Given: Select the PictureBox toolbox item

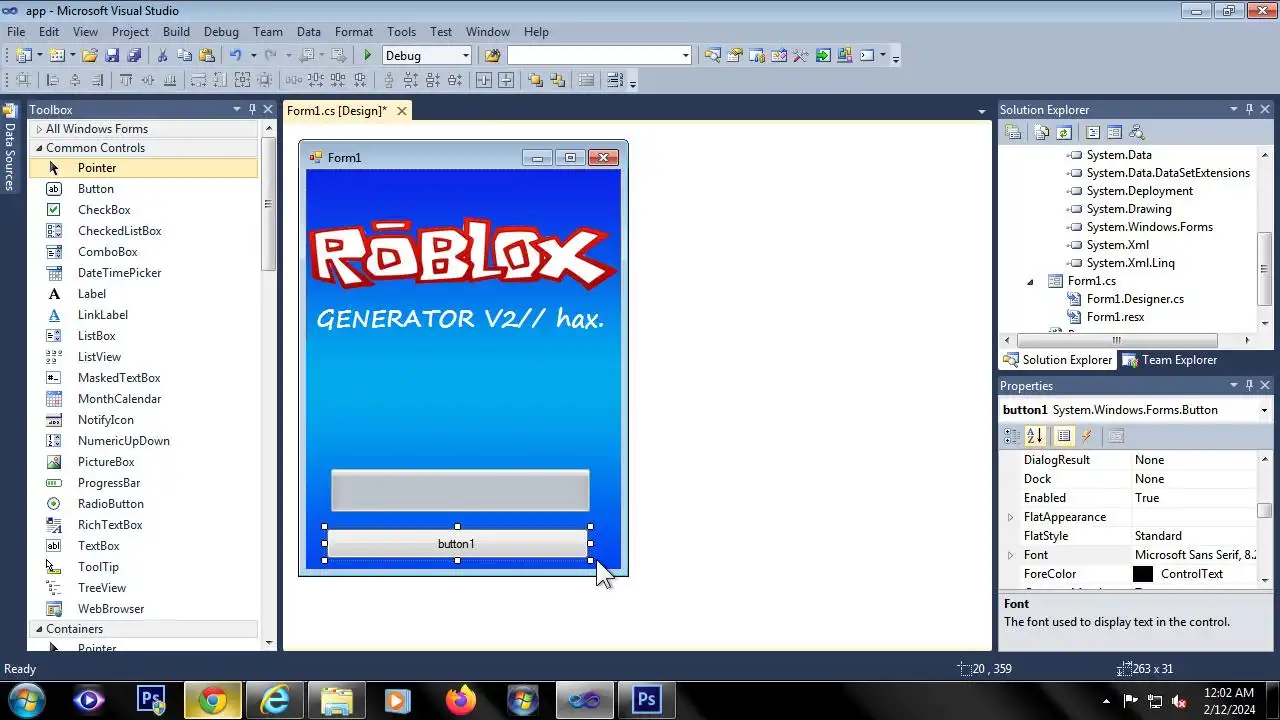Looking at the screenshot, I should pos(106,462).
